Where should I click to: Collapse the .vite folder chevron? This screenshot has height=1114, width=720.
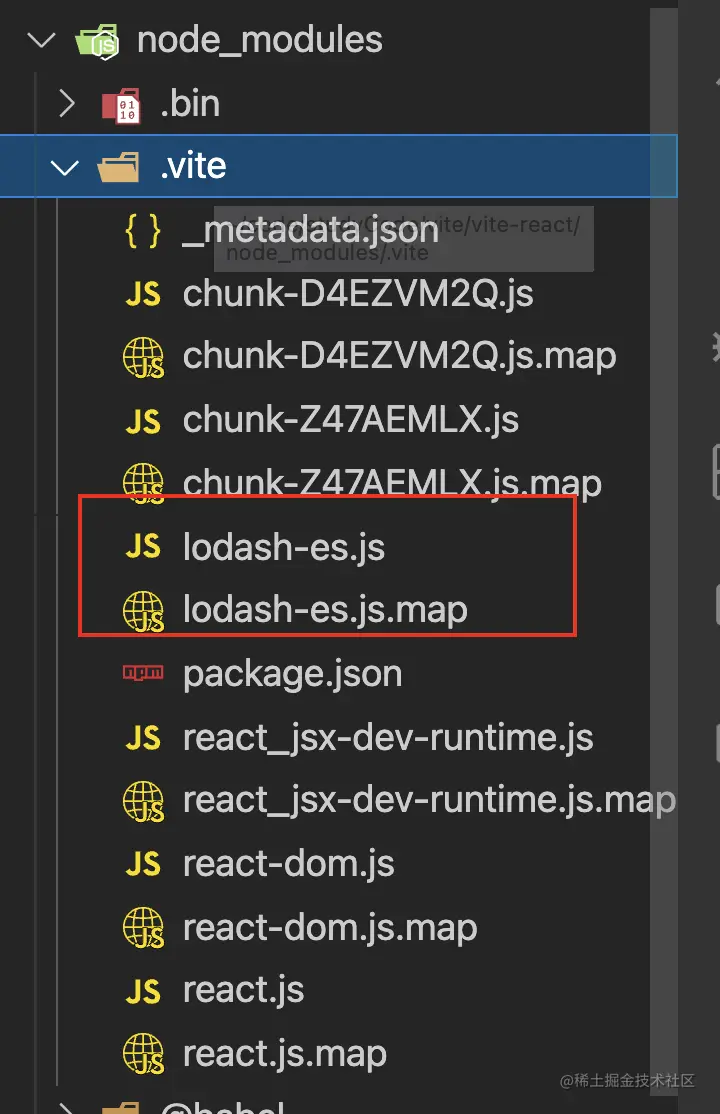(x=65, y=168)
